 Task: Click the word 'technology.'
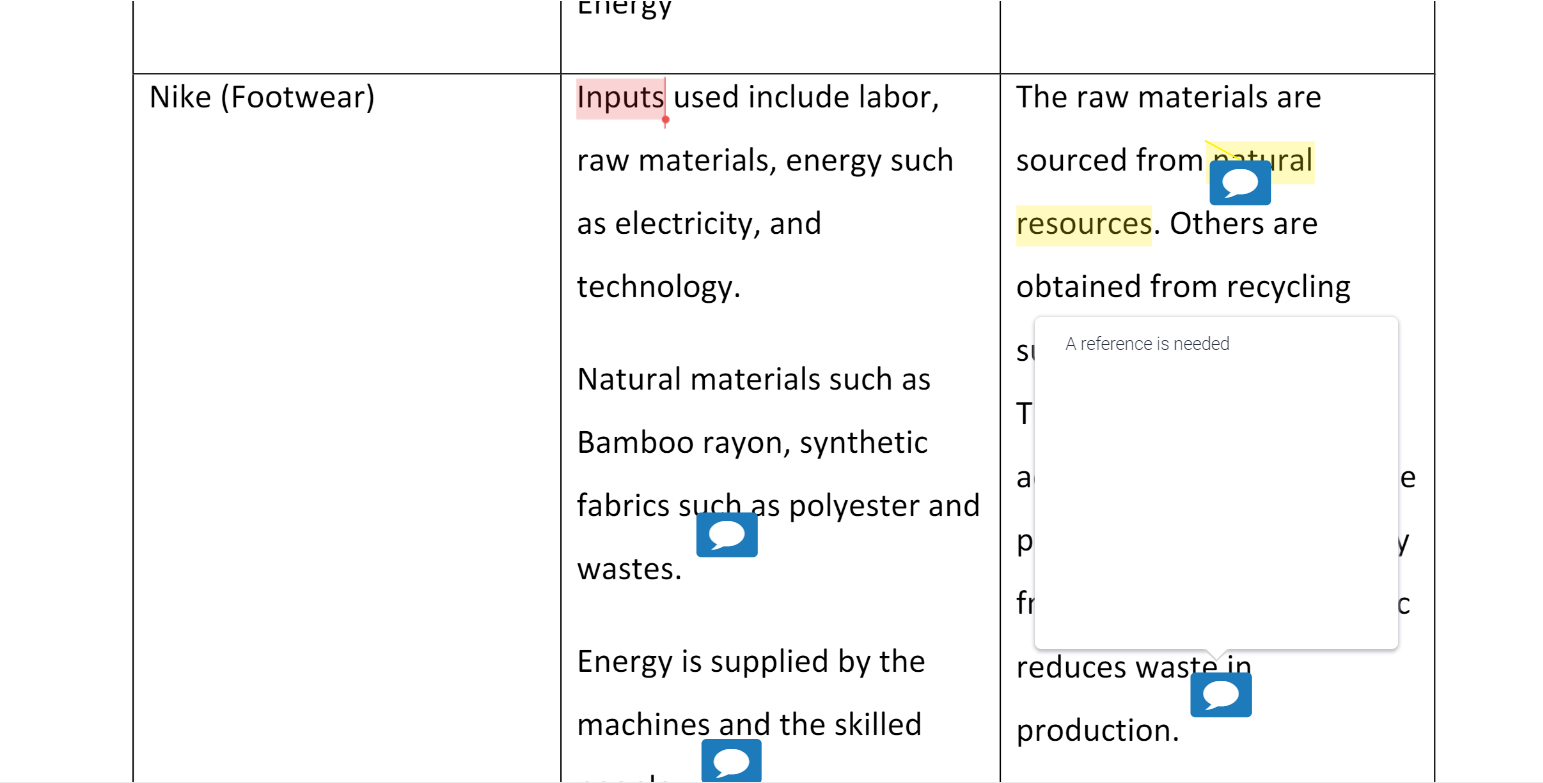tap(659, 287)
